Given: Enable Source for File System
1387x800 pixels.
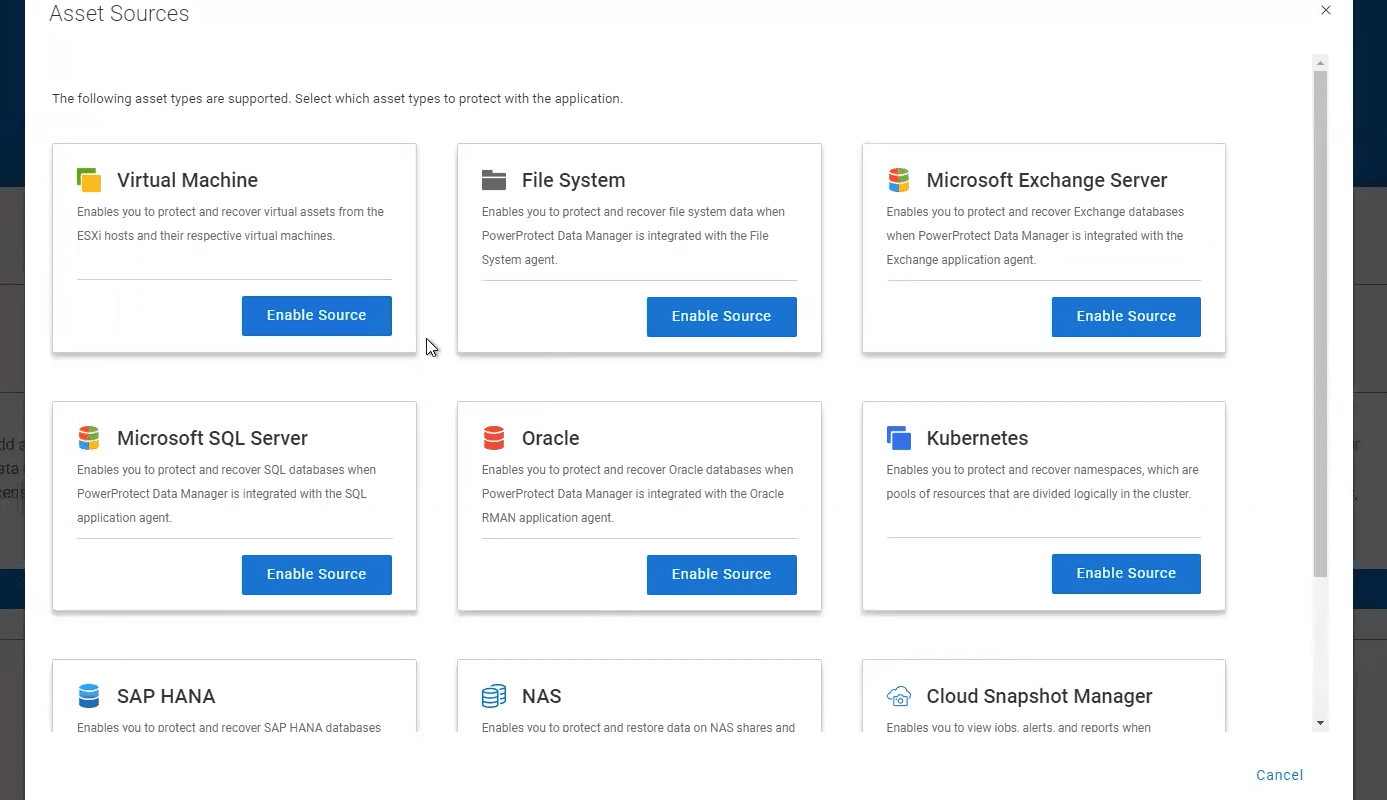Looking at the screenshot, I should tap(722, 316).
